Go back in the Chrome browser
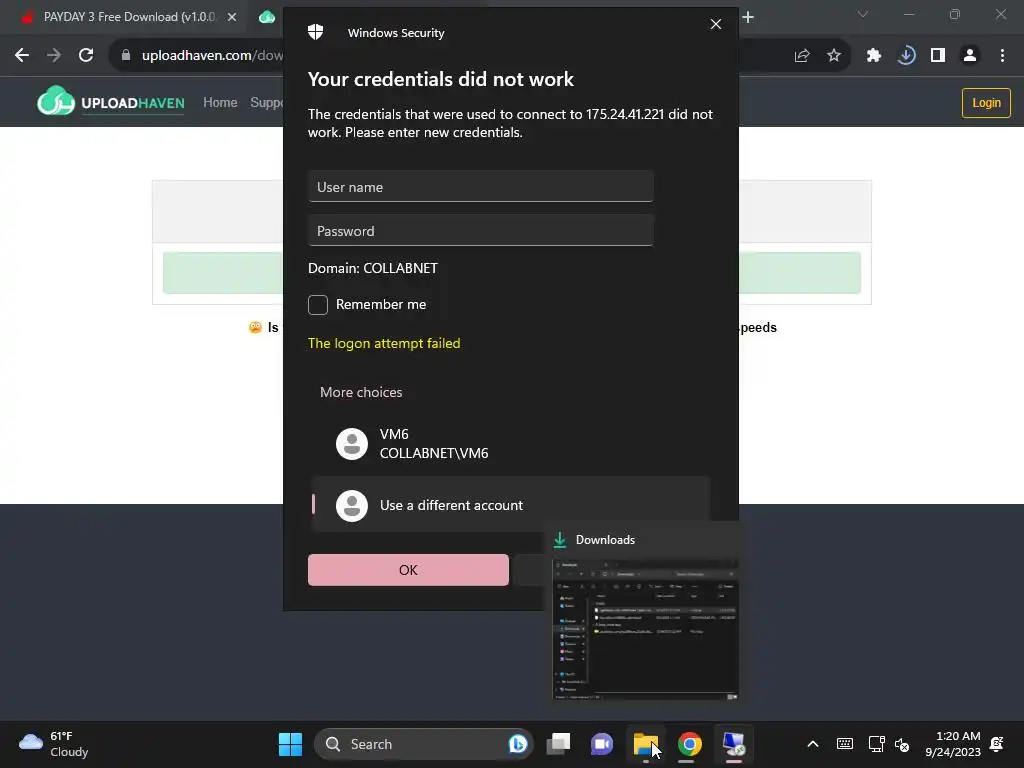The image size is (1024, 768). click(x=22, y=56)
